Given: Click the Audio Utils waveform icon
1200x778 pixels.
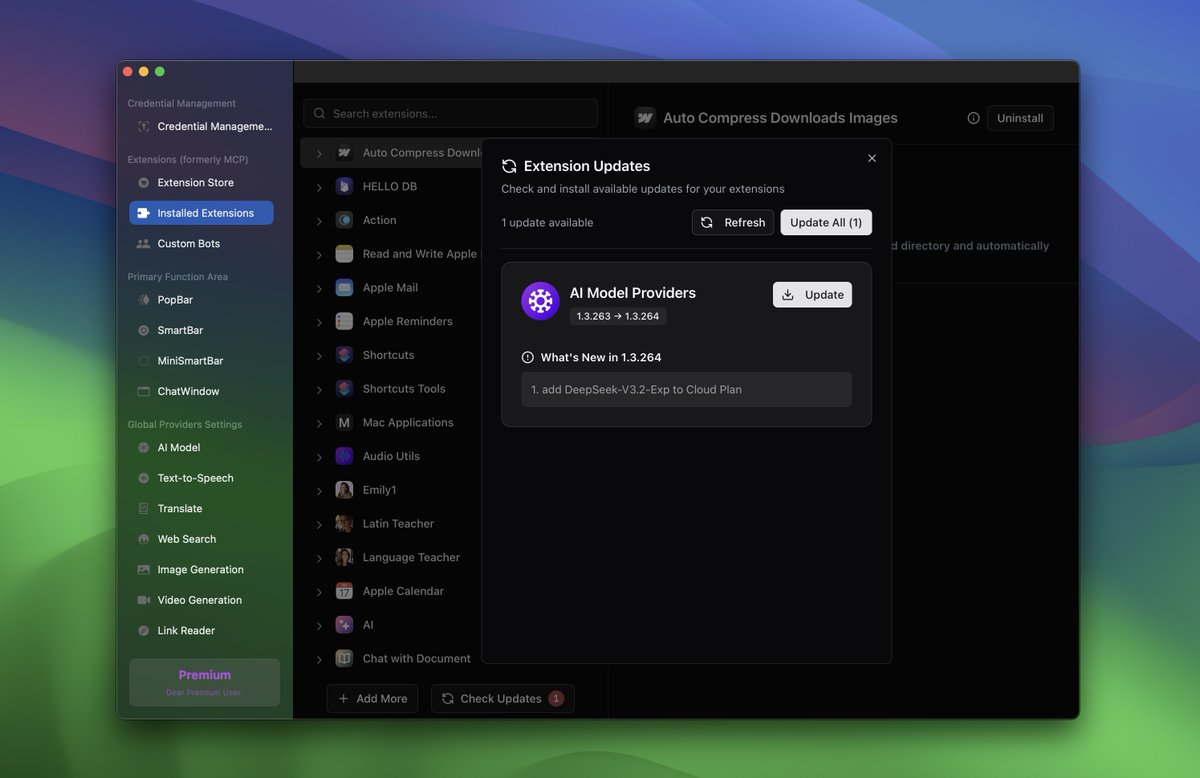Looking at the screenshot, I should [344, 456].
